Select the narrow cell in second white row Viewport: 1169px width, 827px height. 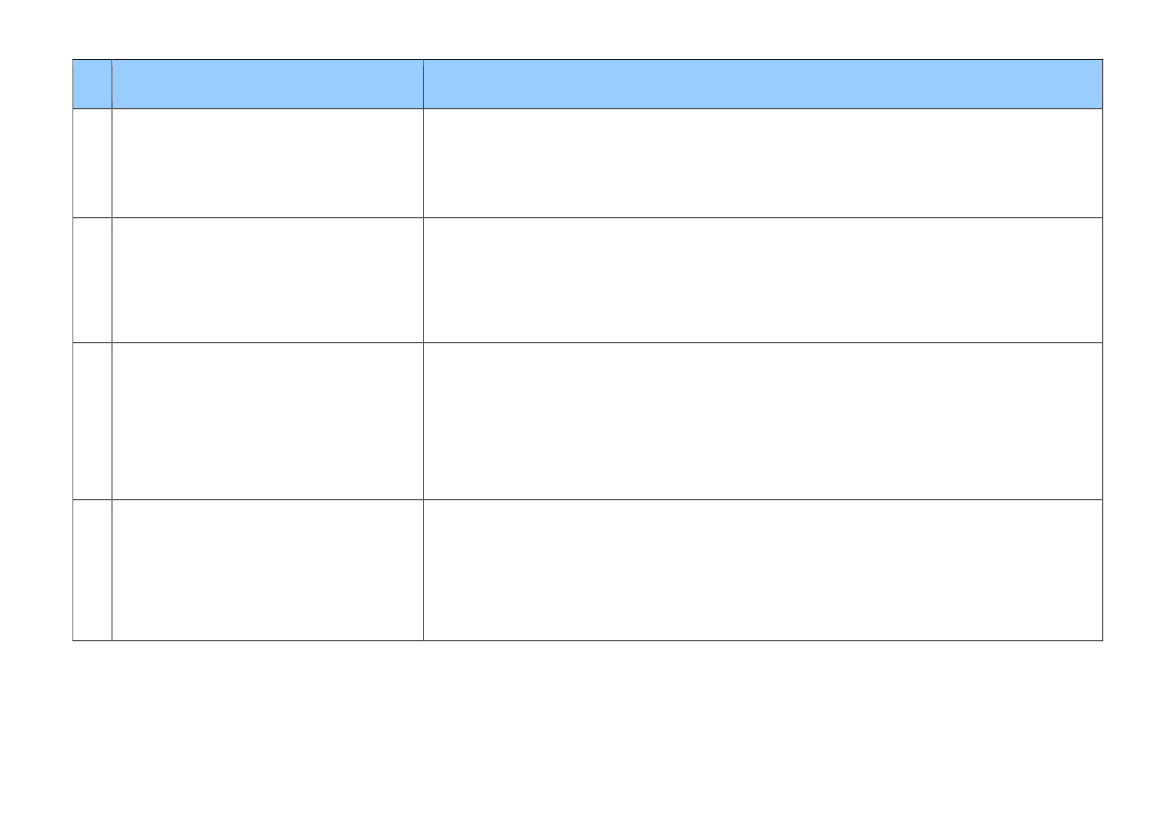pos(92,280)
